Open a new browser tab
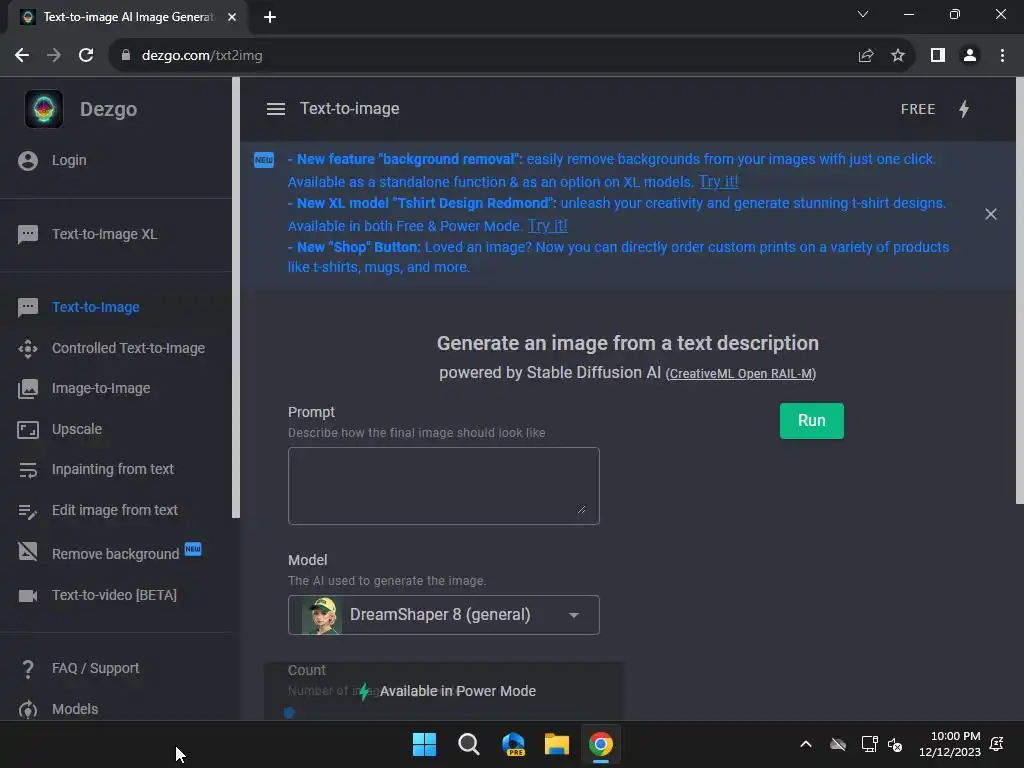The image size is (1024, 768). tap(270, 17)
